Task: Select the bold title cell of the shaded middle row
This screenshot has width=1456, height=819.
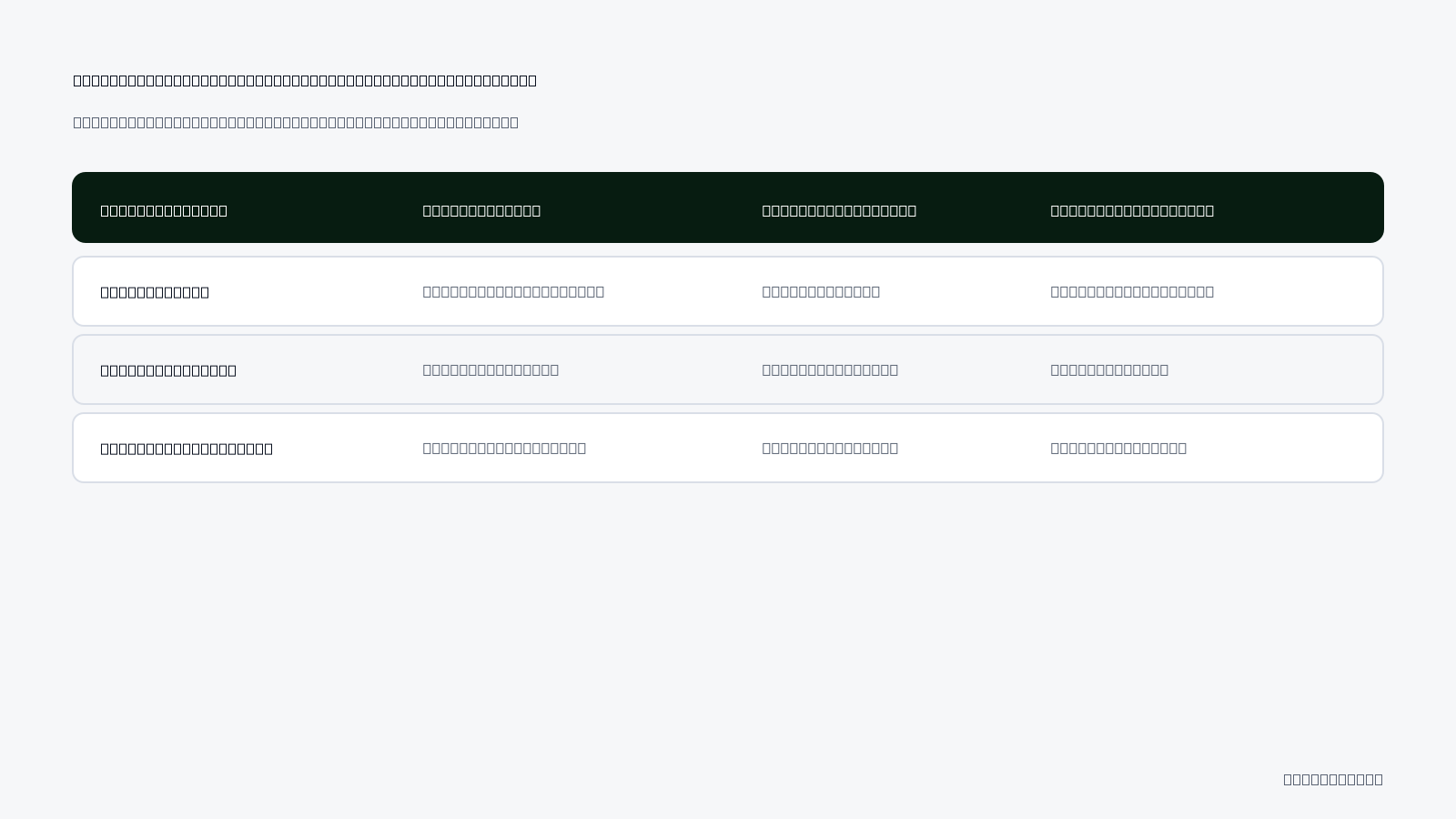Action: point(168,370)
